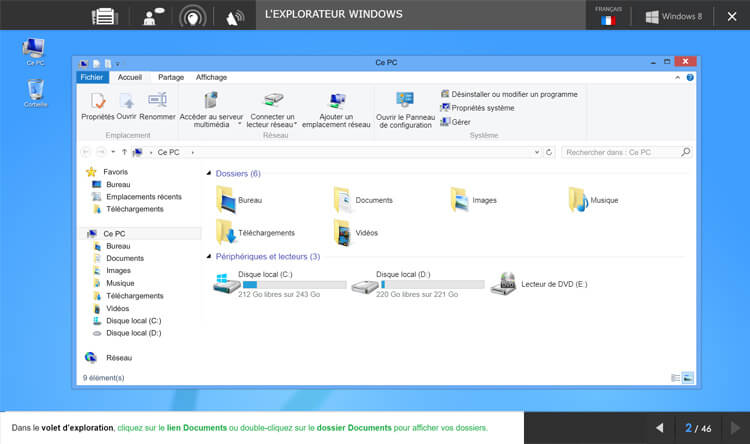750x444 pixels.
Task: Open the Corbeille recycle bin icon
Action: coord(35,93)
